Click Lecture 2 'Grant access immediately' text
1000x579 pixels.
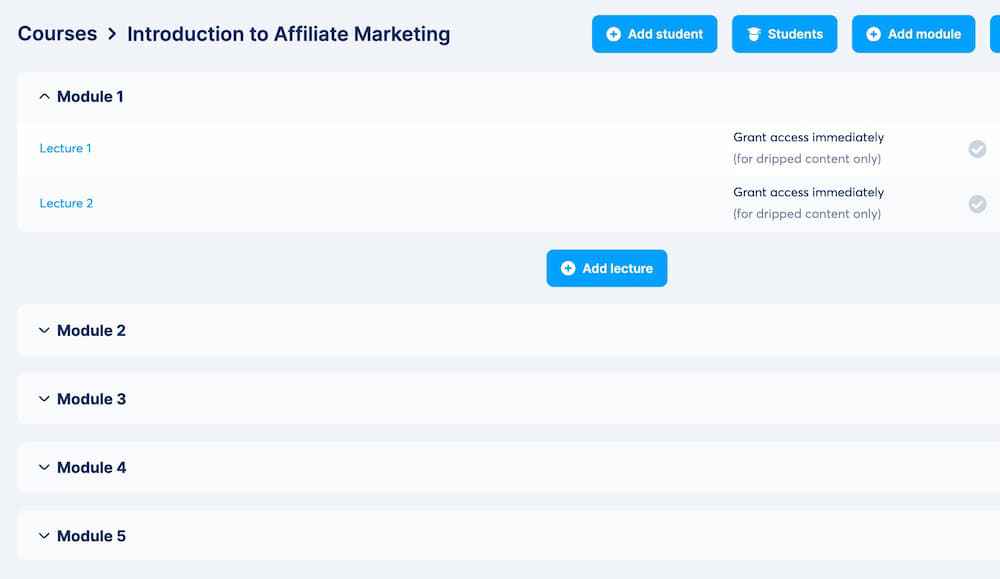[809, 192]
